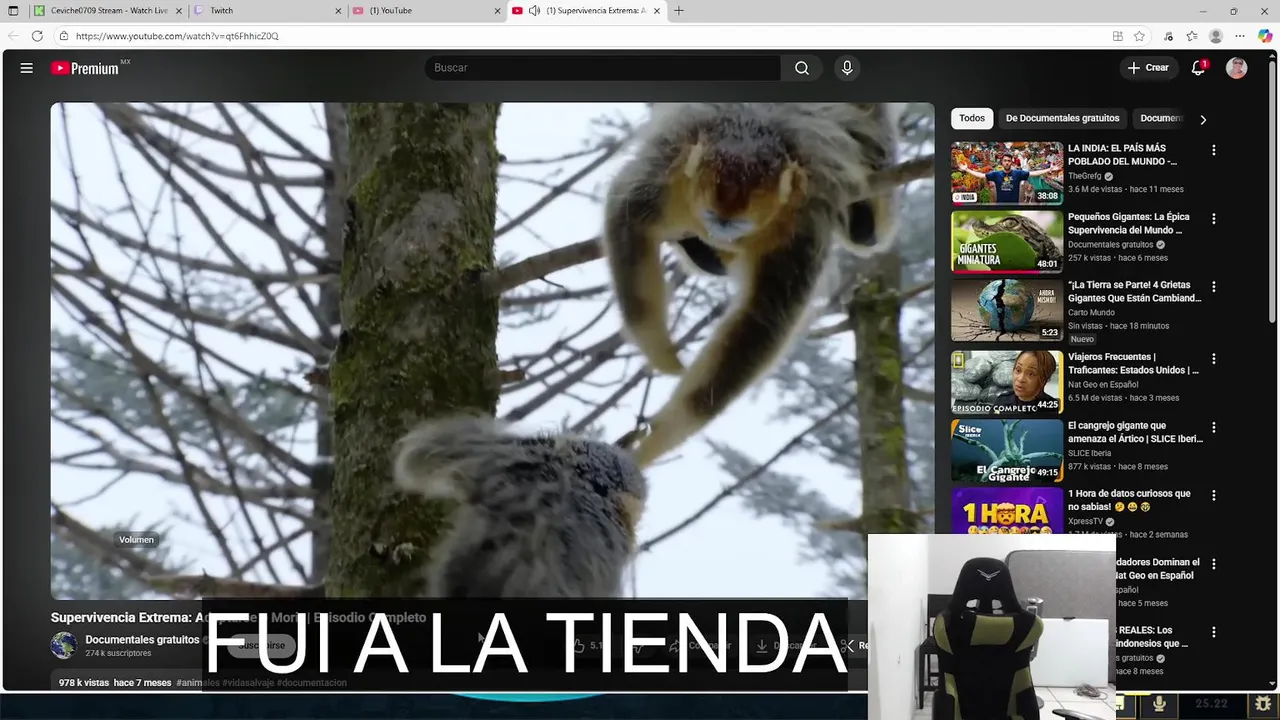Open cracked Earth 5:23 thumbnail
The height and width of the screenshot is (720, 1280).
click(1007, 310)
